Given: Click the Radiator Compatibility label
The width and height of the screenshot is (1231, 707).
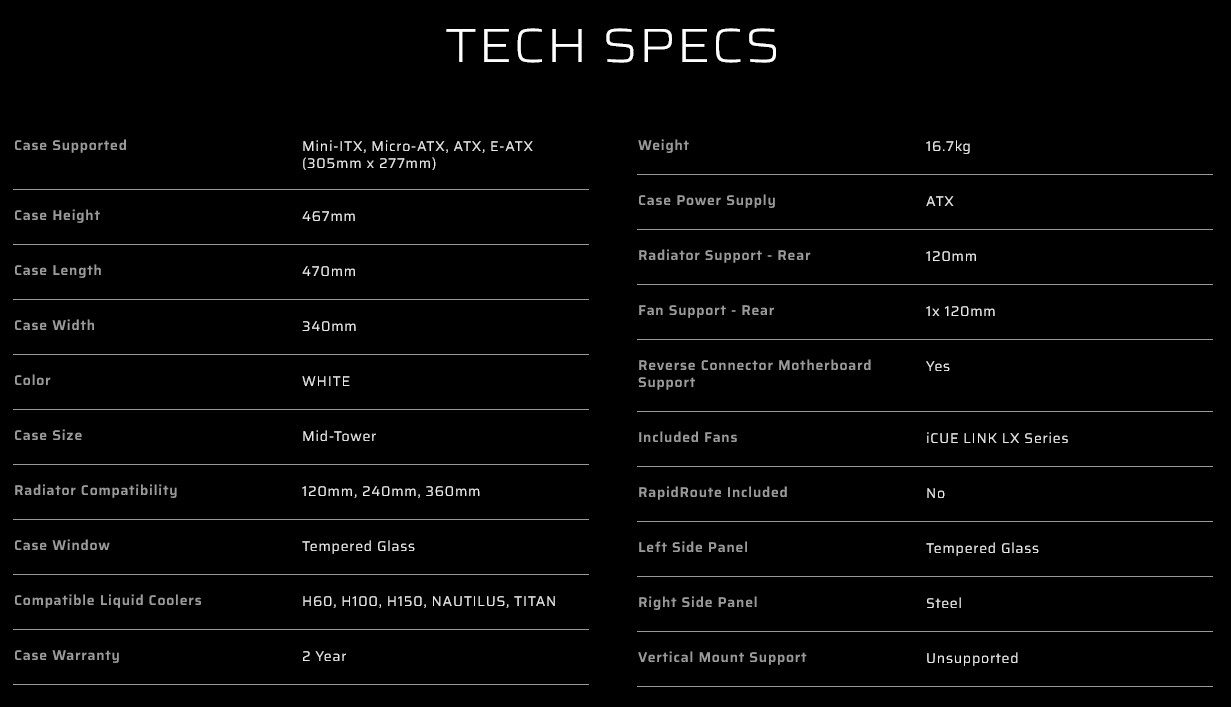Looking at the screenshot, I should pos(96,491).
